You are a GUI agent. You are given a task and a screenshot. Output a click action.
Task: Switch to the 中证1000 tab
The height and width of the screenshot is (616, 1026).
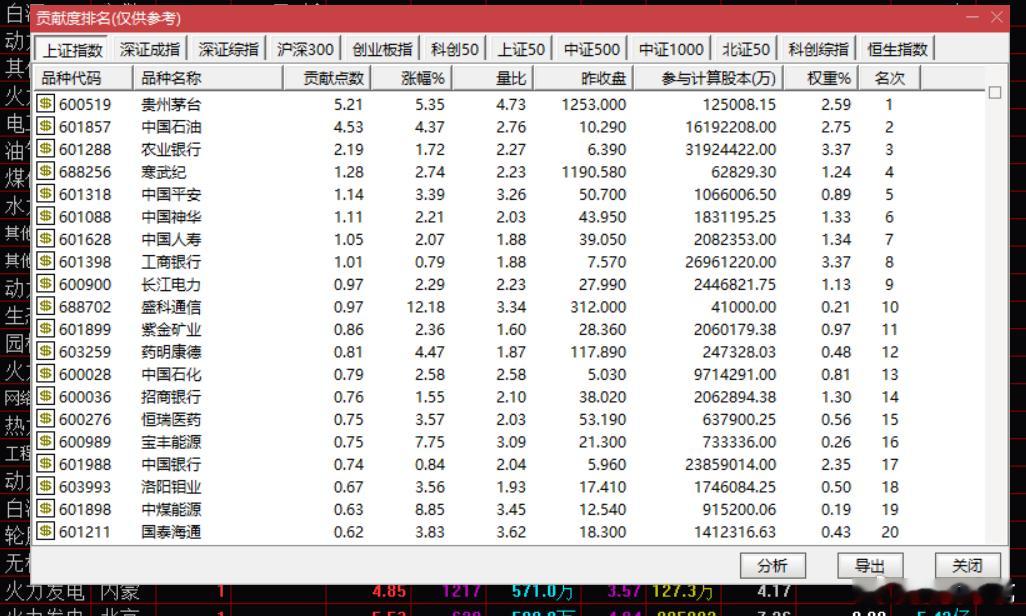coord(671,49)
